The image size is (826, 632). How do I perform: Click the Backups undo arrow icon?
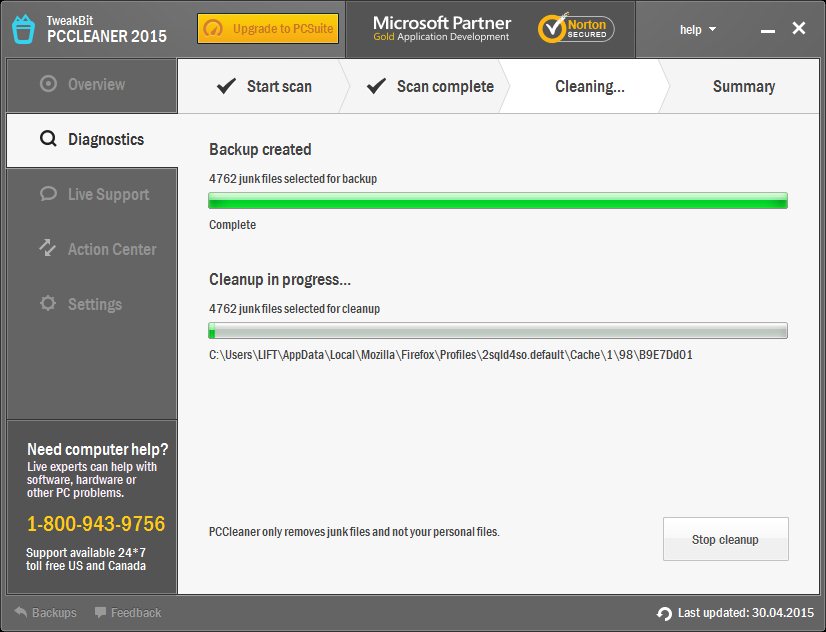tap(21, 612)
